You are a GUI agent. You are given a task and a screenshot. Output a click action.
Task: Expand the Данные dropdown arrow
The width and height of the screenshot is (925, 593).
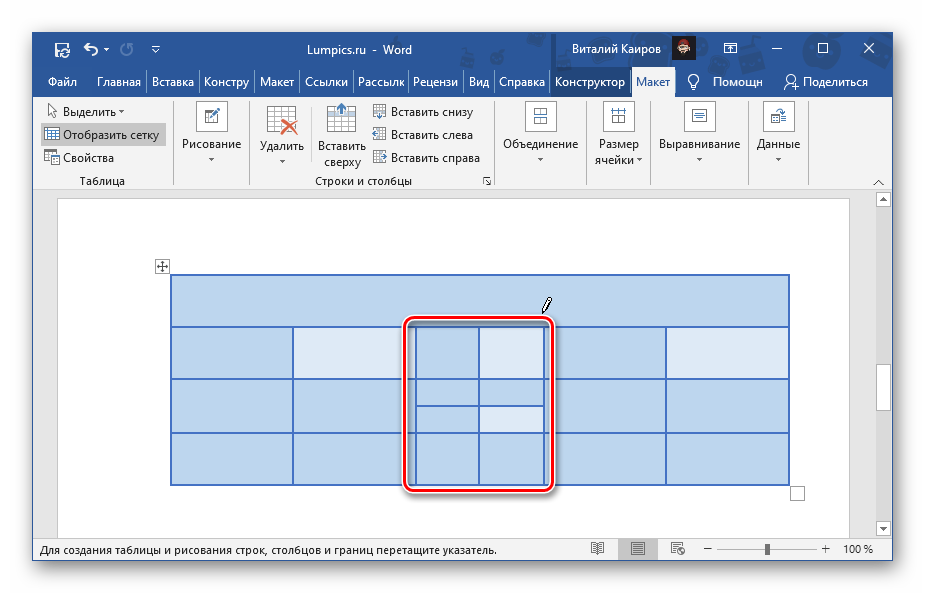point(778,160)
